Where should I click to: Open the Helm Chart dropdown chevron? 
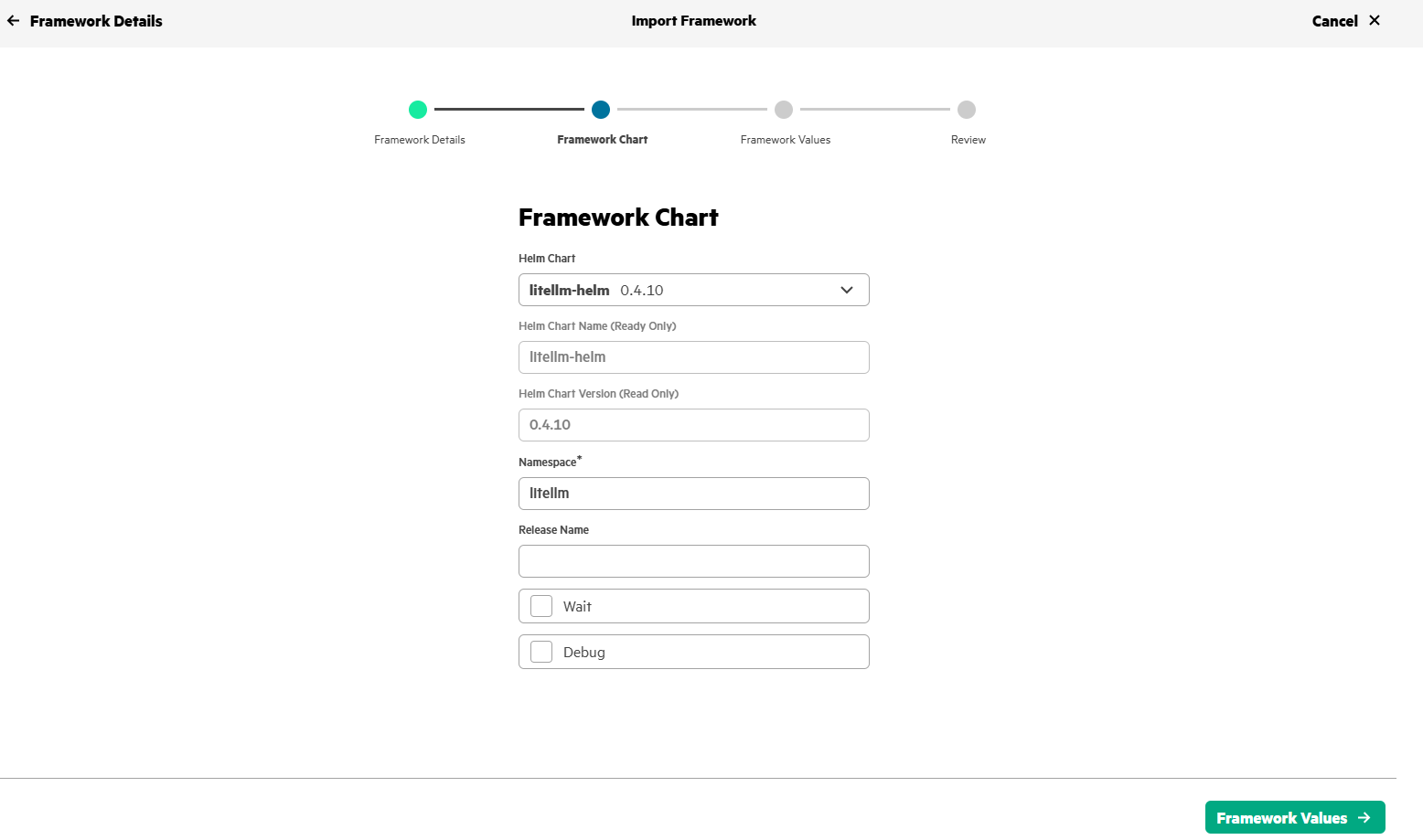coord(847,290)
